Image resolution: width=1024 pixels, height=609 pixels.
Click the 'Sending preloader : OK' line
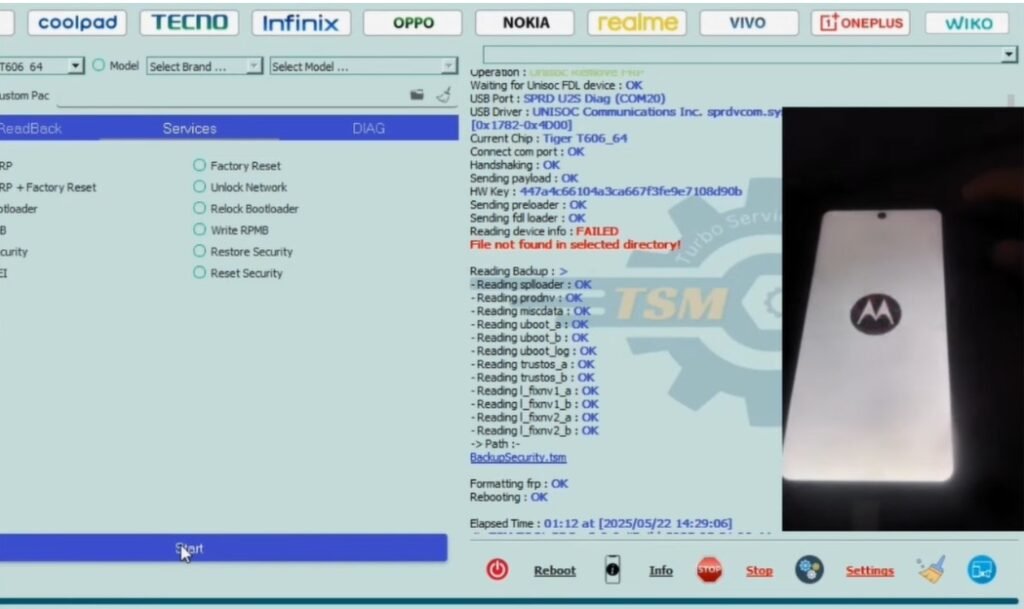coord(528,205)
